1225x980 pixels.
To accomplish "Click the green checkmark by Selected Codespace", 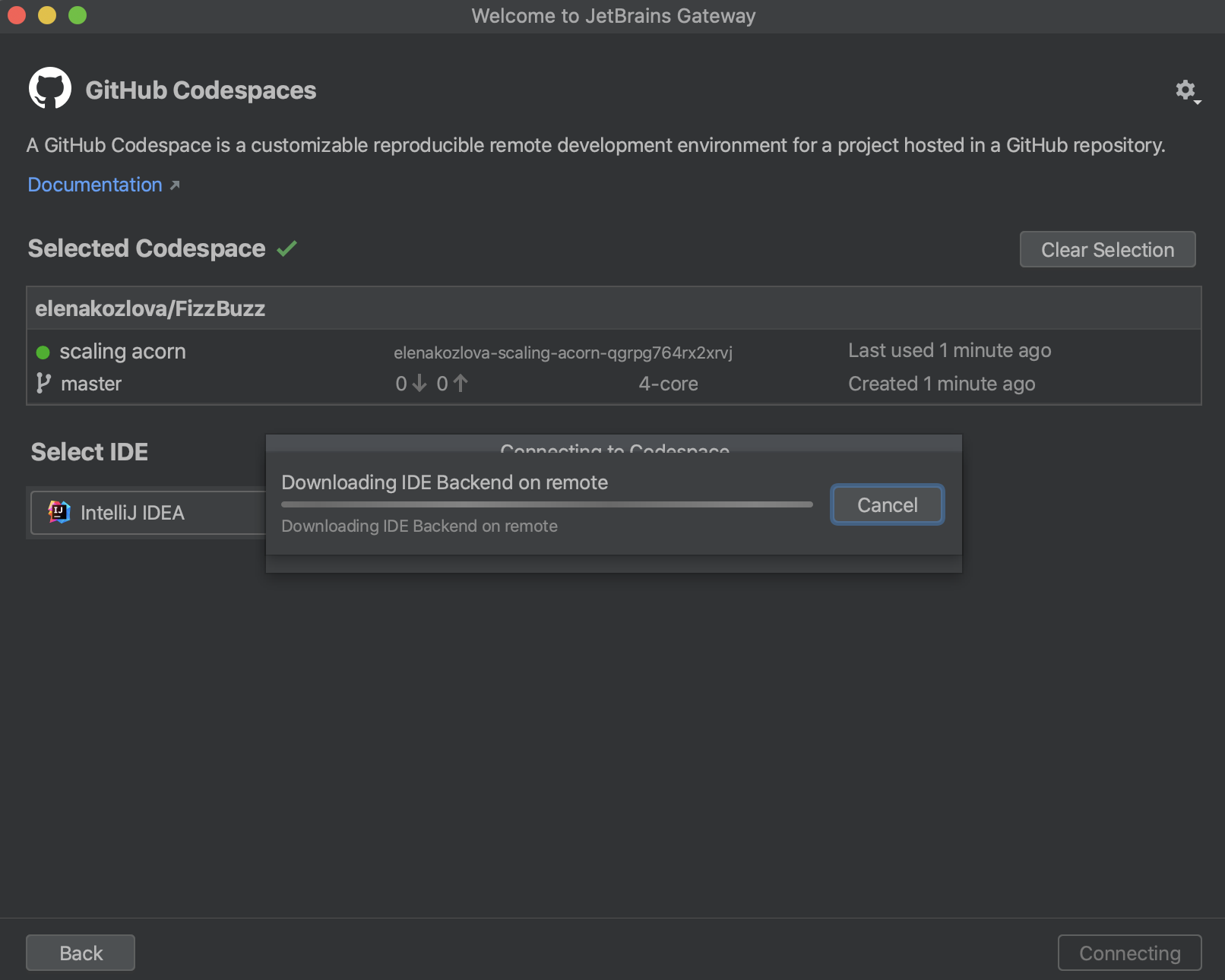I will point(286,248).
